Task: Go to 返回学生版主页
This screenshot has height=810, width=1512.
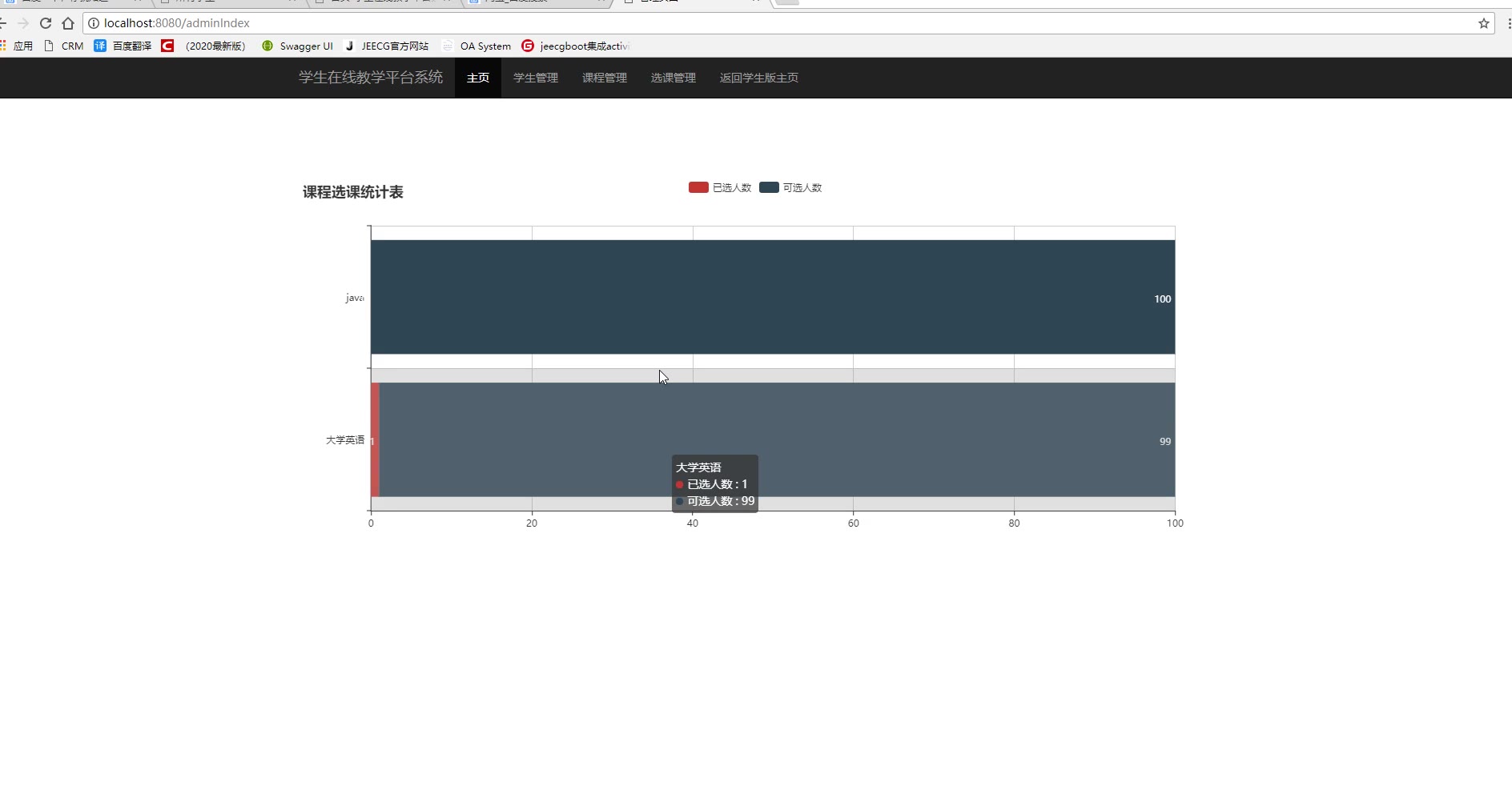Action: pyautogui.click(x=759, y=78)
